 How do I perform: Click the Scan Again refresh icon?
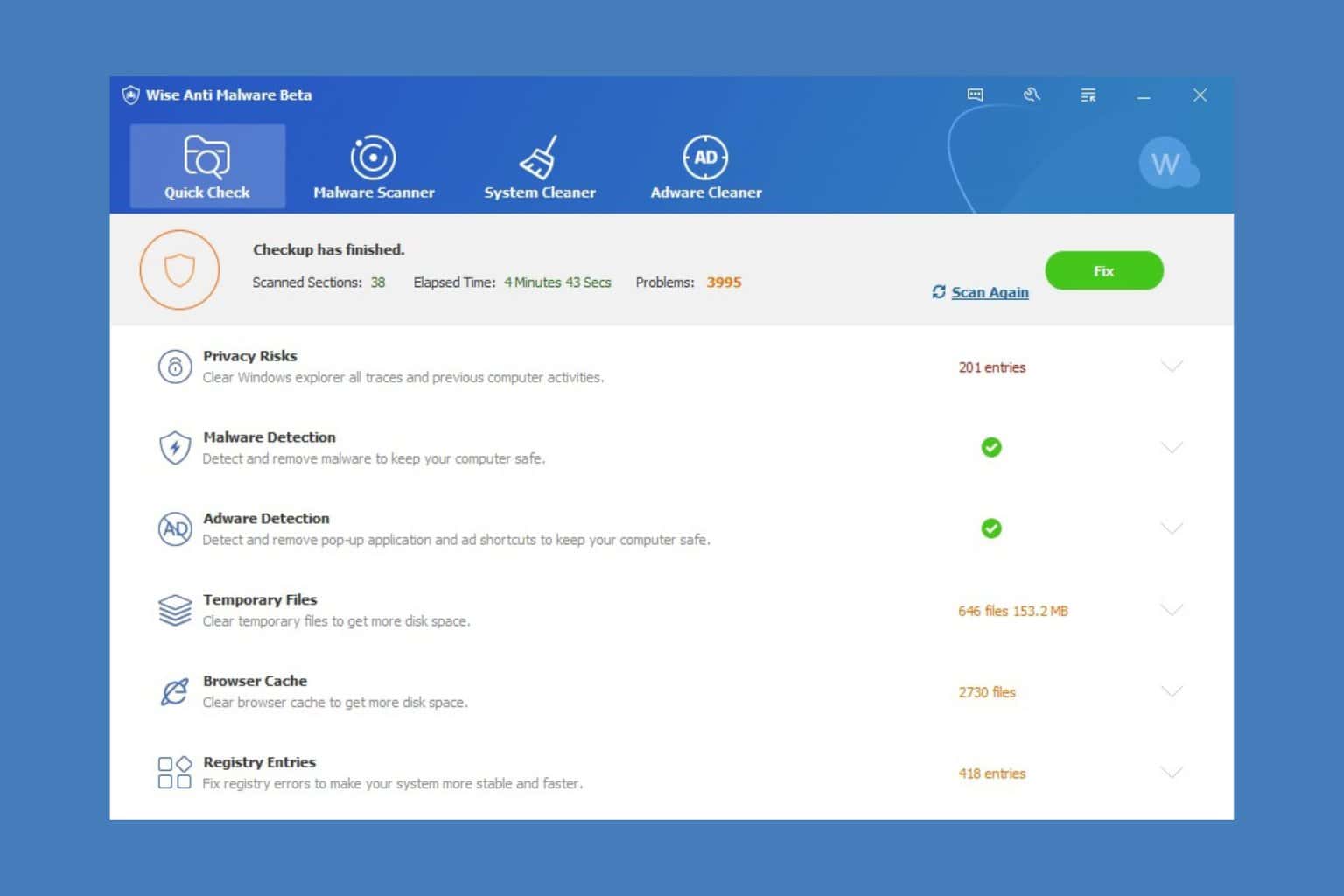(x=939, y=291)
